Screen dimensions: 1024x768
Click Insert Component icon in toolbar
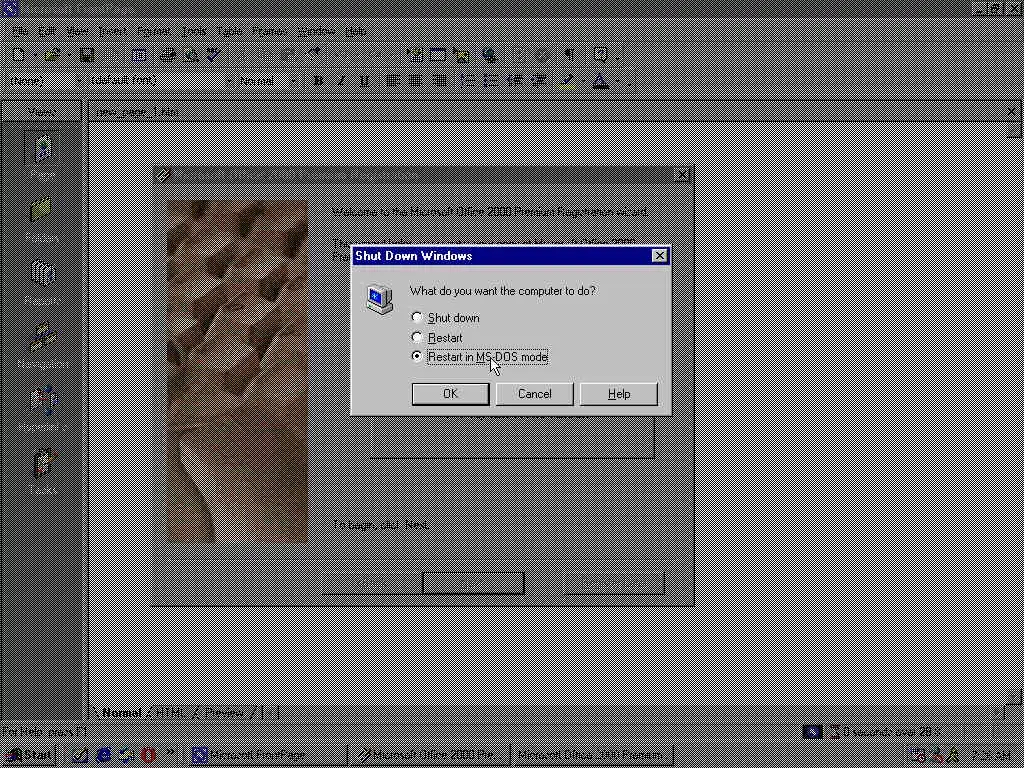(415, 56)
